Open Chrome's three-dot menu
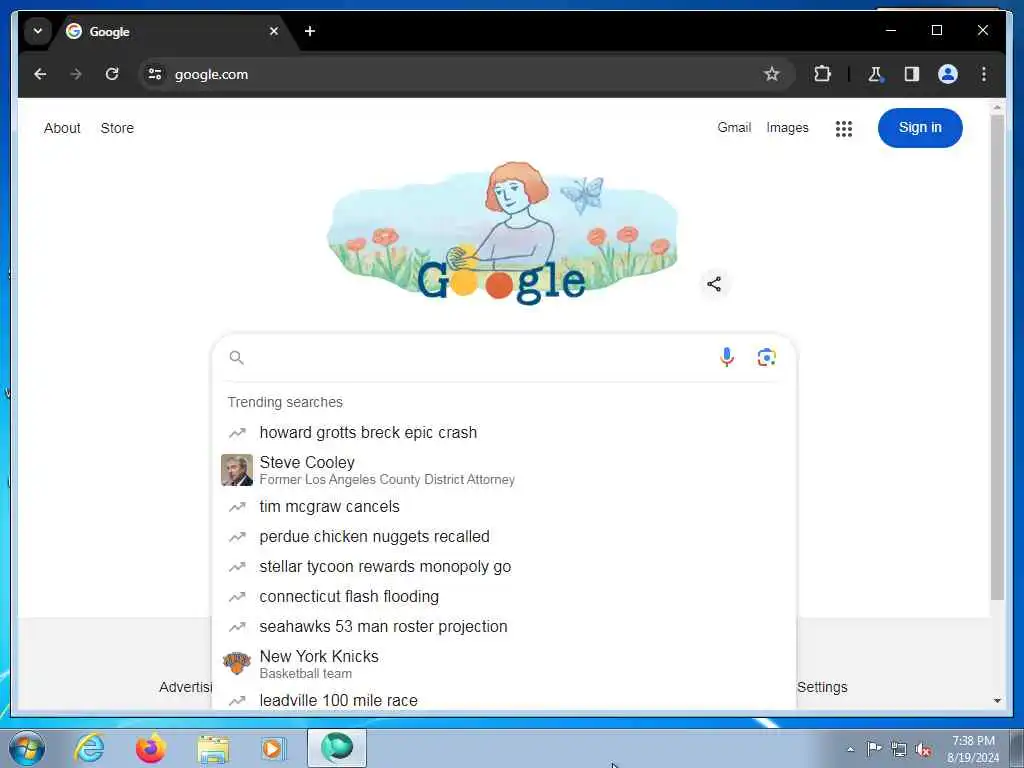 coord(984,74)
